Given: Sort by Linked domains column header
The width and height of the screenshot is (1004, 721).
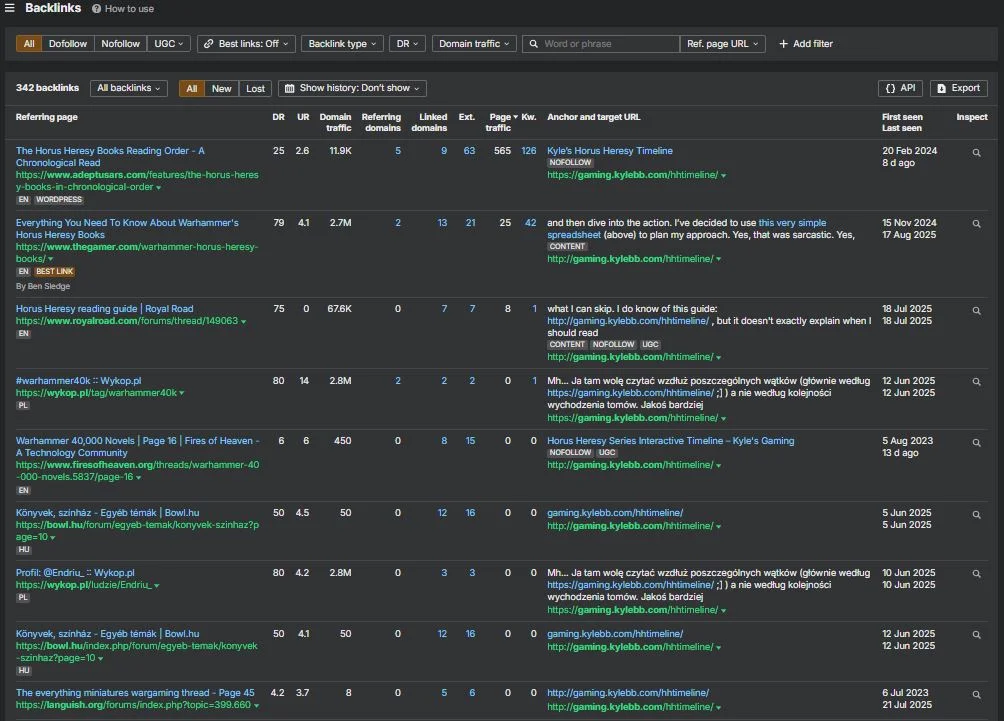Looking at the screenshot, I should tap(430, 122).
